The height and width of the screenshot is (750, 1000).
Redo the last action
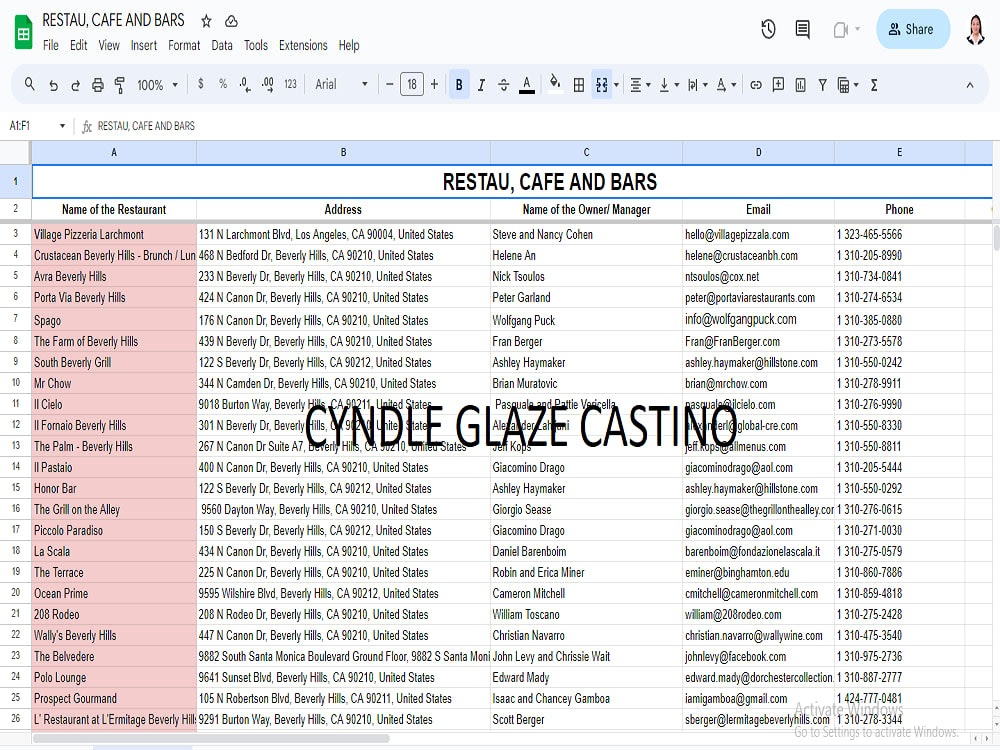point(75,85)
